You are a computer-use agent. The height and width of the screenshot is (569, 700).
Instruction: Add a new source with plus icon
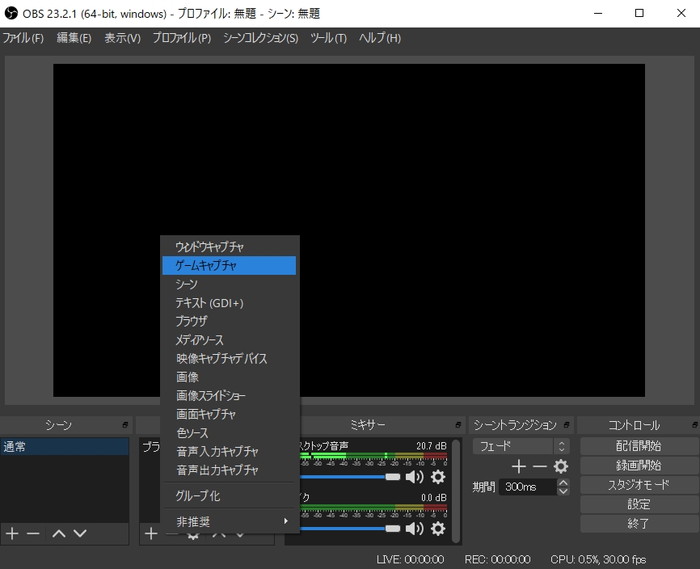151,533
